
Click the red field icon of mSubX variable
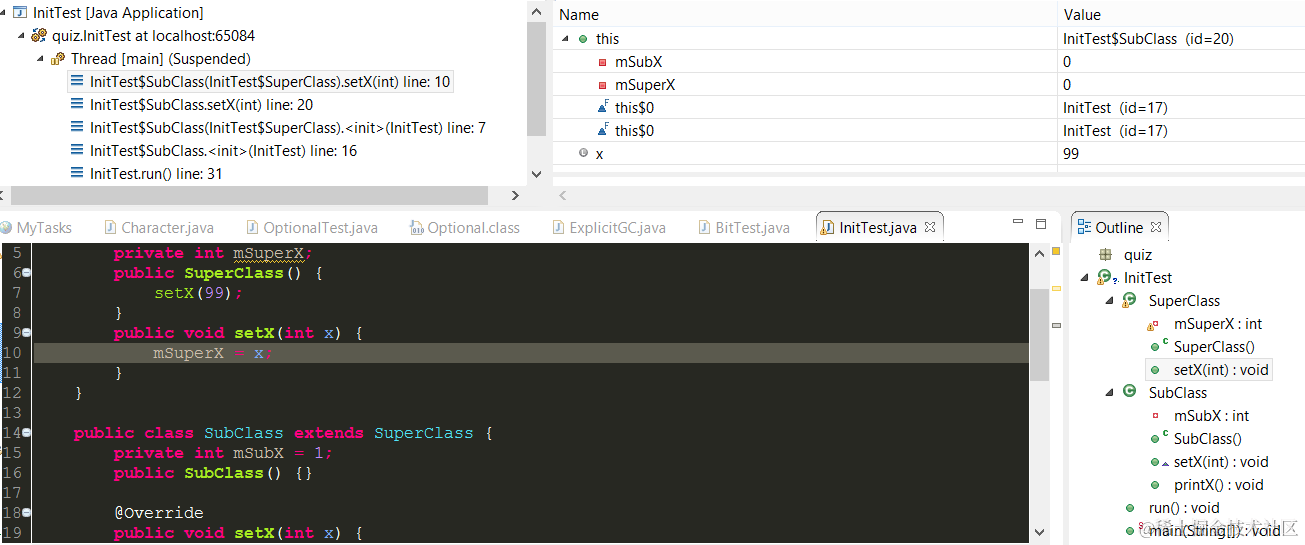602,62
